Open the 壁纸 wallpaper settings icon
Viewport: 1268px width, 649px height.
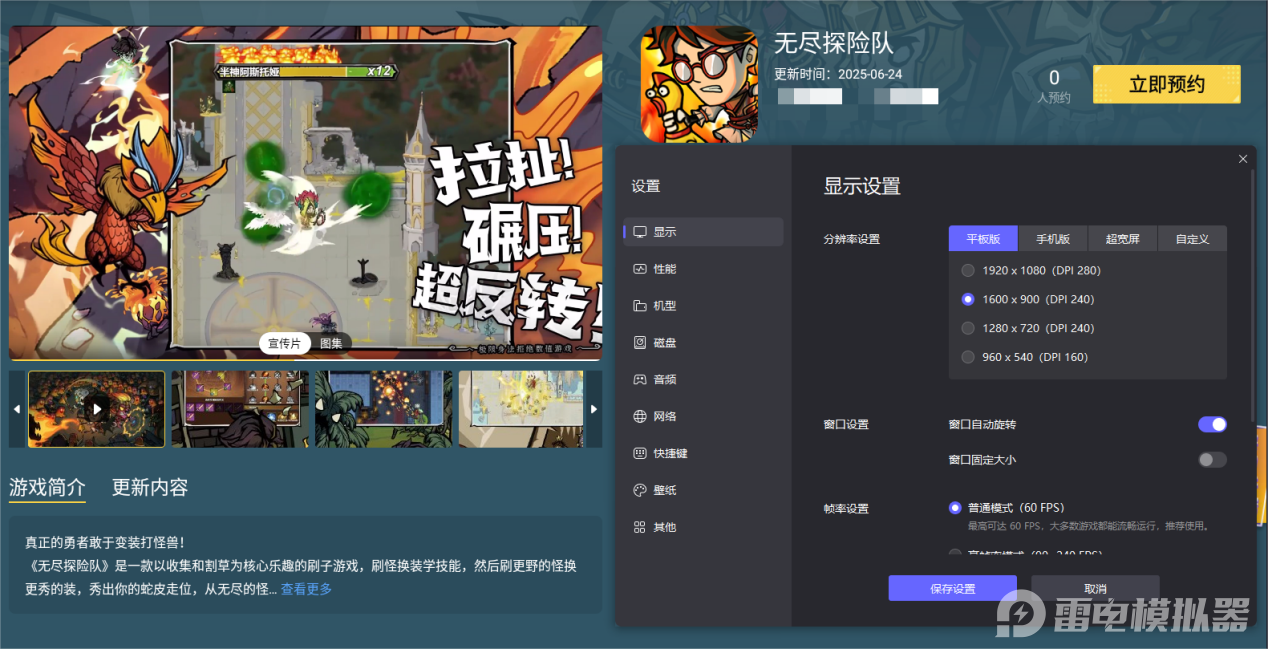pos(640,491)
